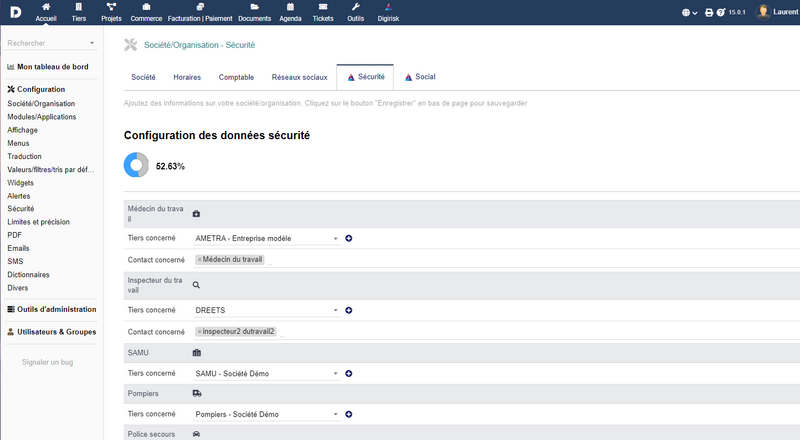Open the Outils top menu
Viewport: 800px width, 440px height.
coord(356,12)
